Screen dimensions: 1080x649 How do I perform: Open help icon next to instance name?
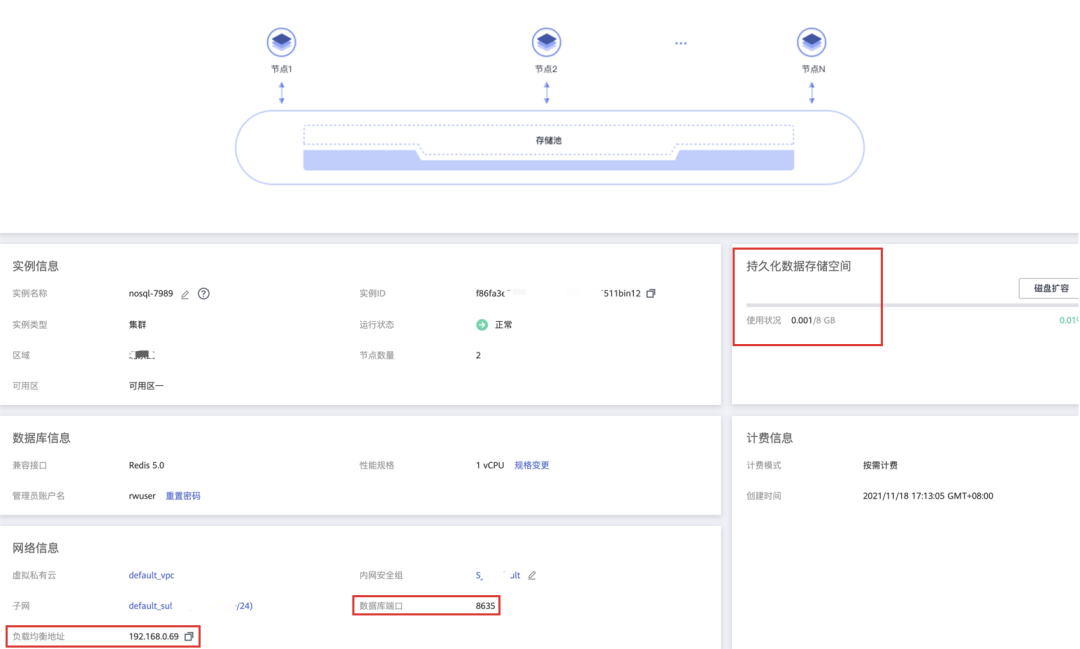pyautogui.click(x=204, y=293)
